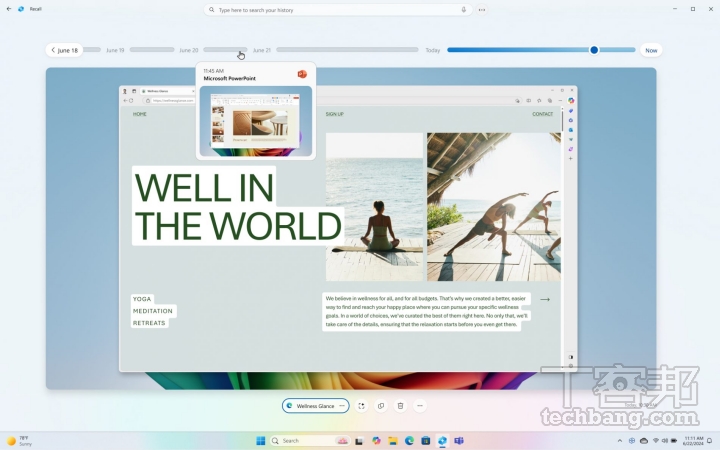This screenshot has width=720, height=450.
Task: Click the Edge sidebar Outlook icon
Action: tap(571, 130)
